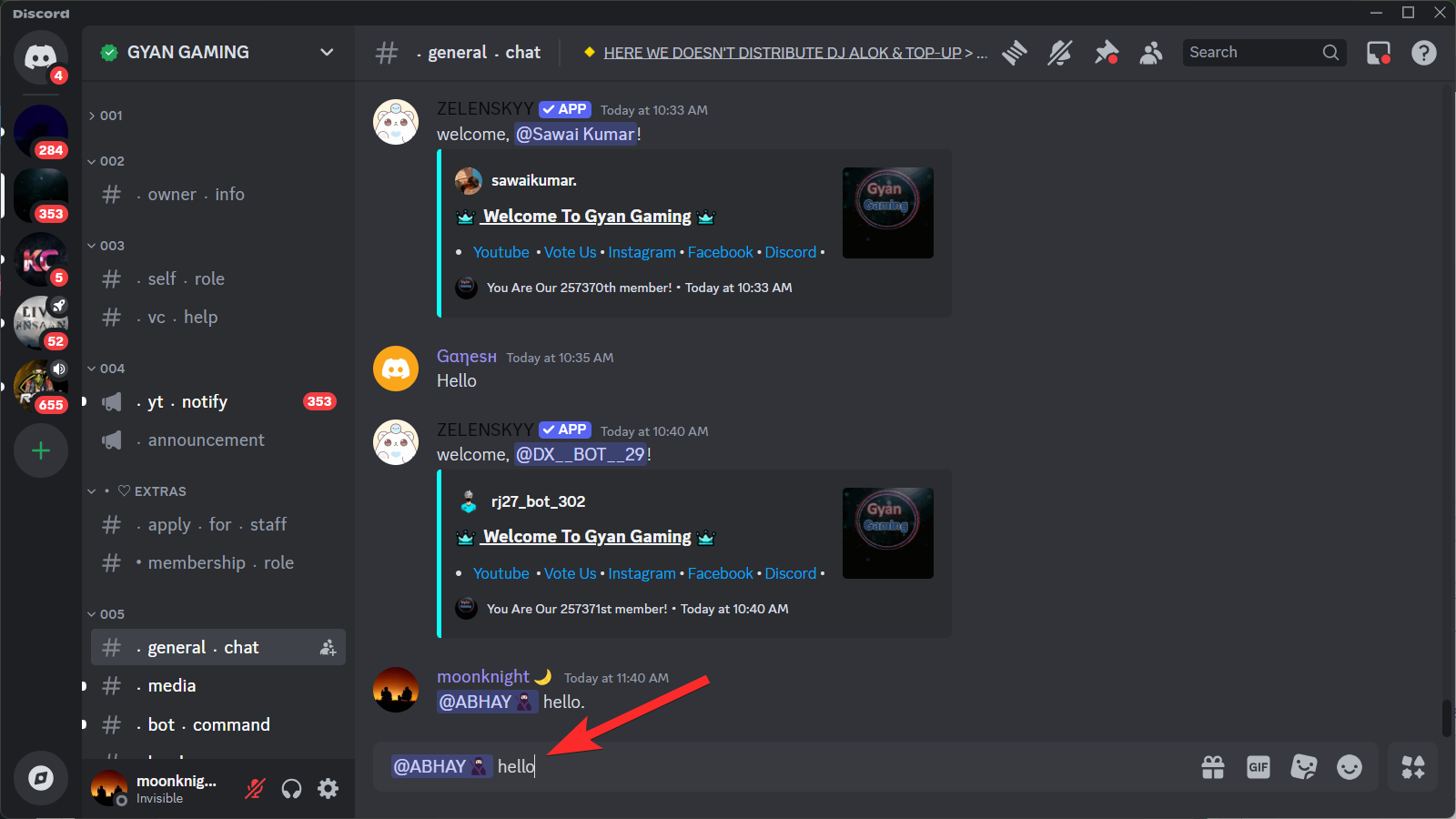Click Vote Us link in first embed
The image size is (1456, 819).
[571, 253]
